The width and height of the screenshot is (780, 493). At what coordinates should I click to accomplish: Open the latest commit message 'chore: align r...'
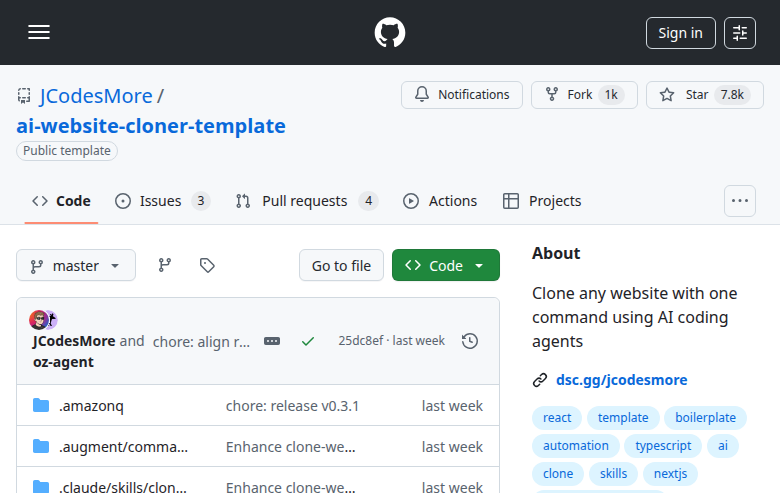tap(201, 342)
